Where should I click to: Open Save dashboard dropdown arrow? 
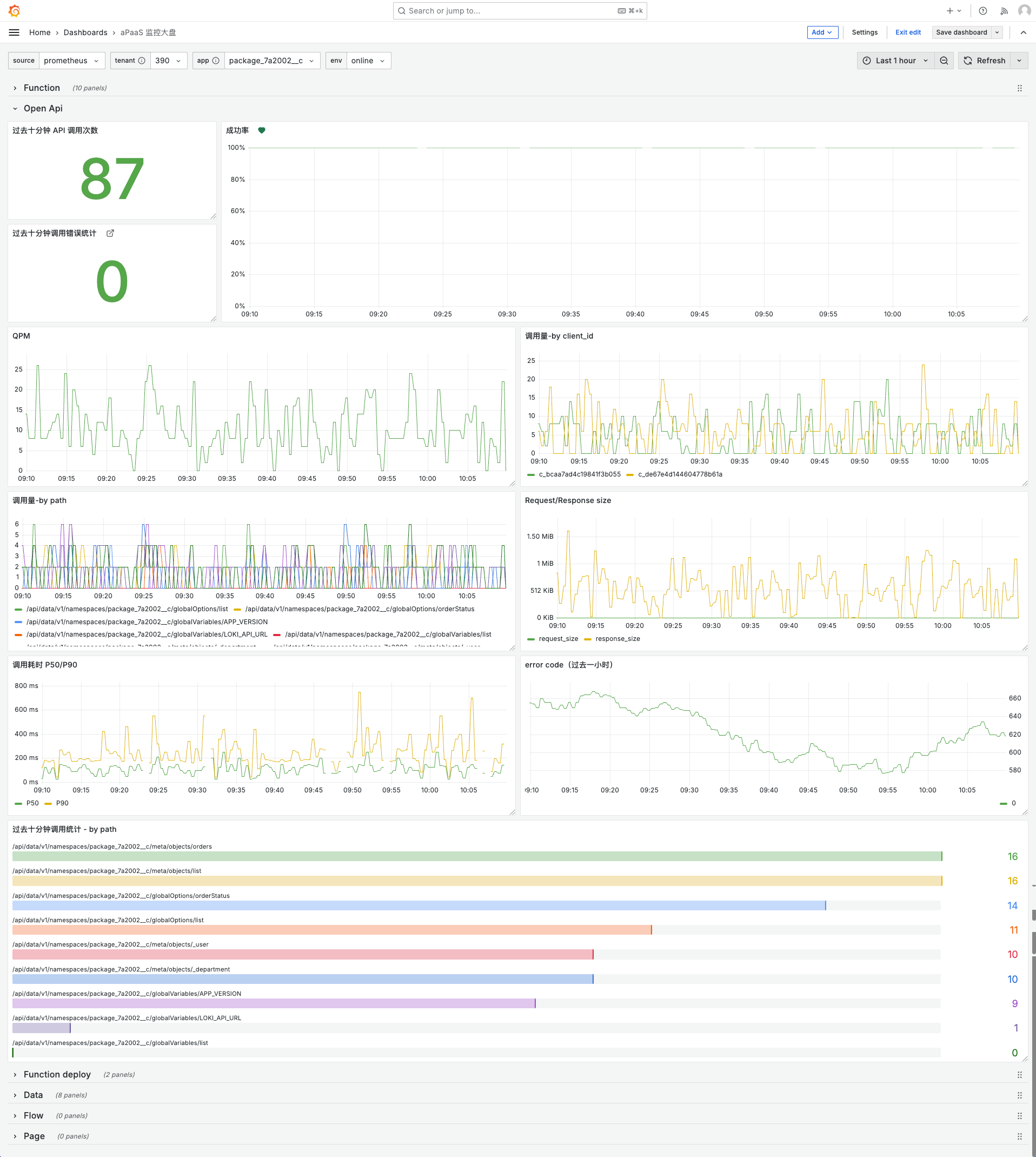point(997,32)
